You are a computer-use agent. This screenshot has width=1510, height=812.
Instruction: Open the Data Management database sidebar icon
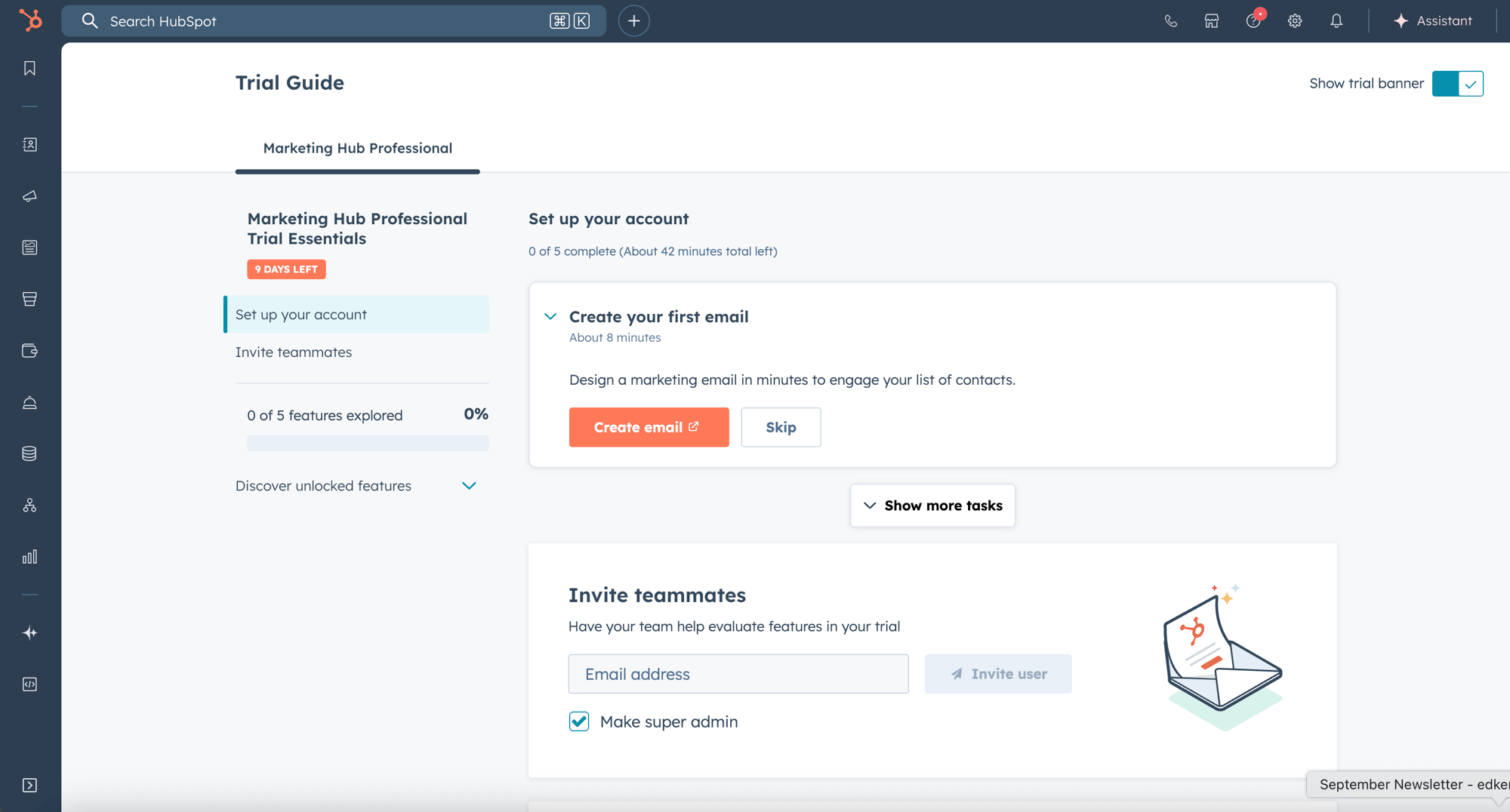pos(29,454)
